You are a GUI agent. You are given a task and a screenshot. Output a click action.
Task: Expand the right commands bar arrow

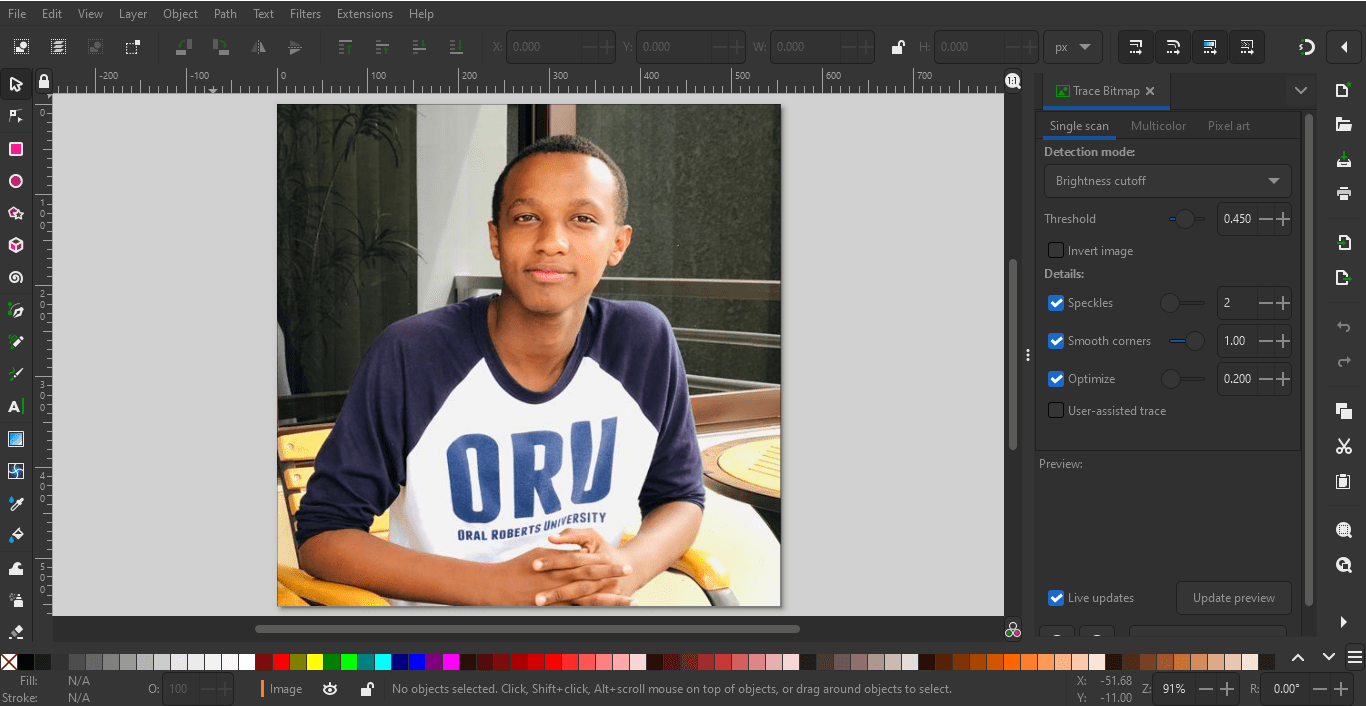pos(1344,622)
